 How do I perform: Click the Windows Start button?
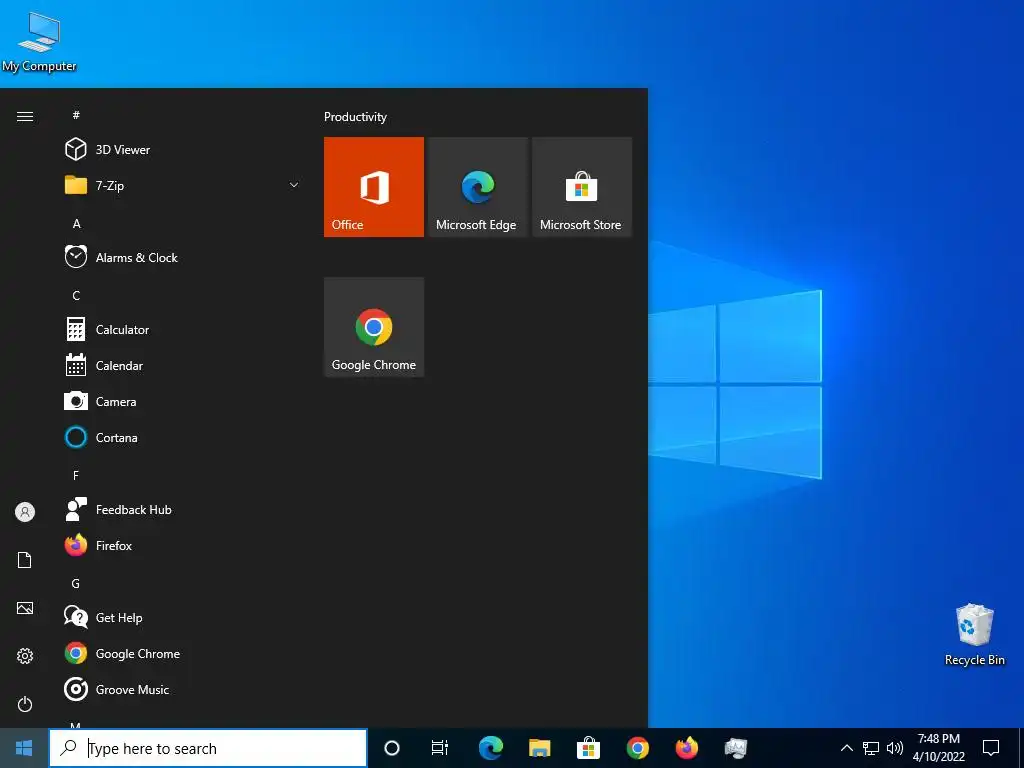(x=24, y=748)
